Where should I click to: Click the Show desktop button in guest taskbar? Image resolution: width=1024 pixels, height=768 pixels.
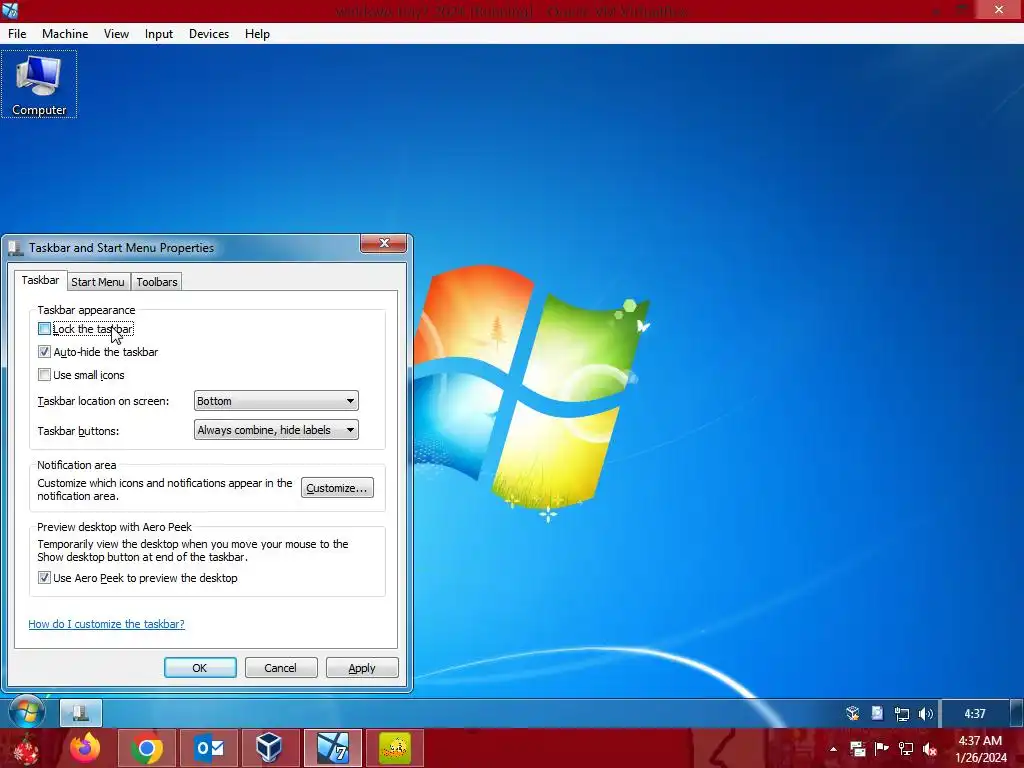[1016, 713]
